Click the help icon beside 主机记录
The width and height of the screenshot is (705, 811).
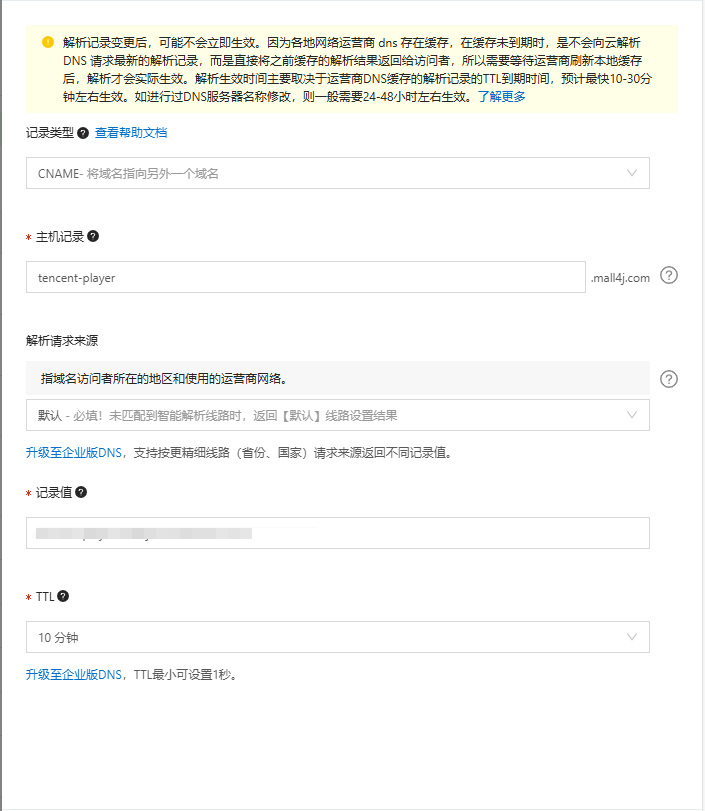coord(93,237)
